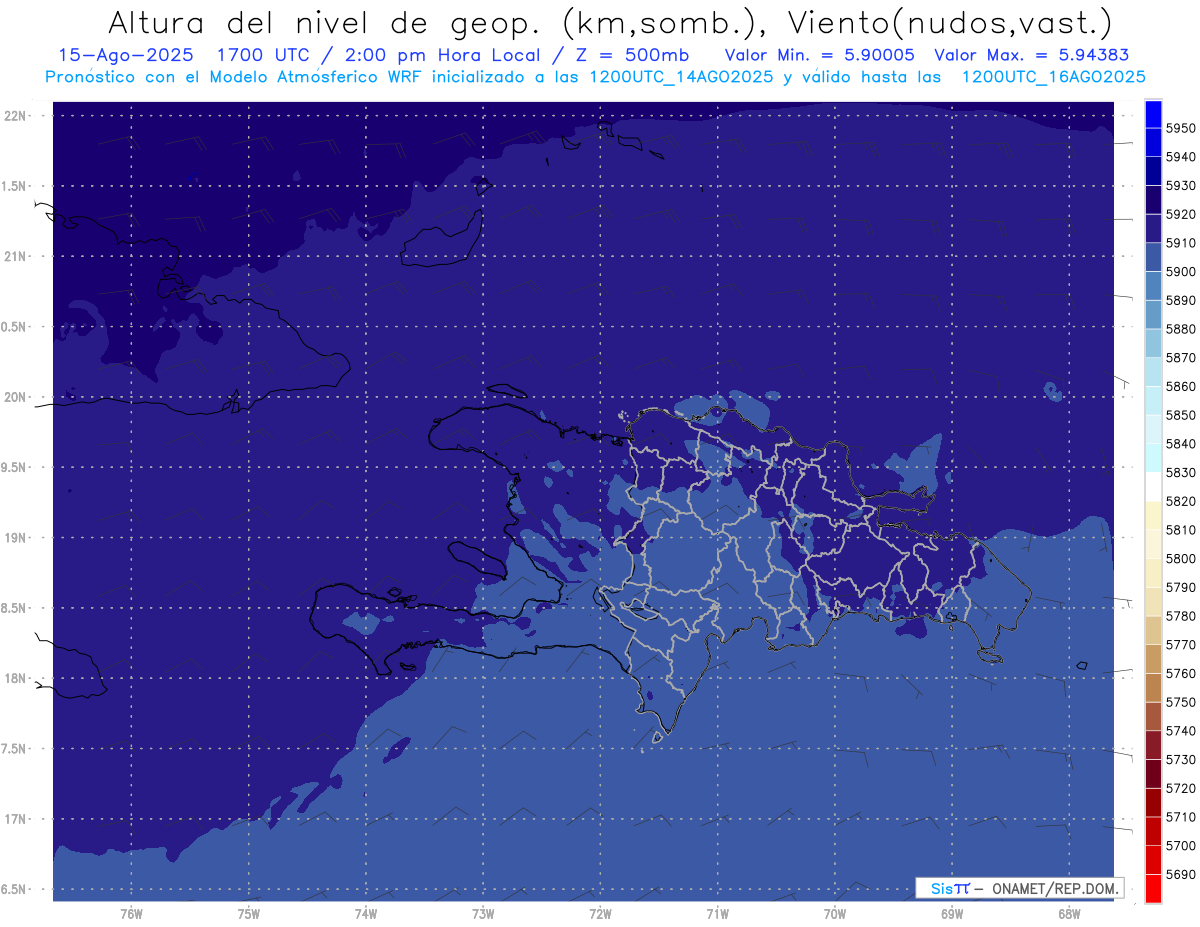Click the '5950' colorbar value
This screenshot has width=1200, height=927.
pyautogui.click(x=1180, y=128)
